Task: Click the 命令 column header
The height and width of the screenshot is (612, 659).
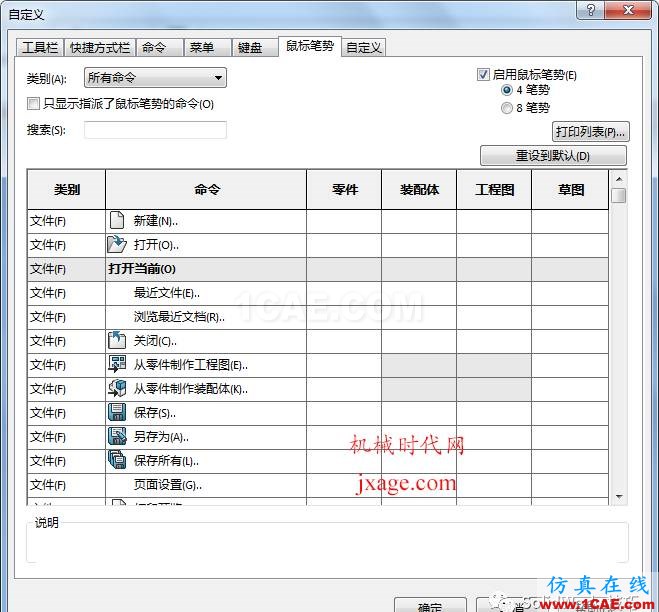Action: (x=206, y=190)
